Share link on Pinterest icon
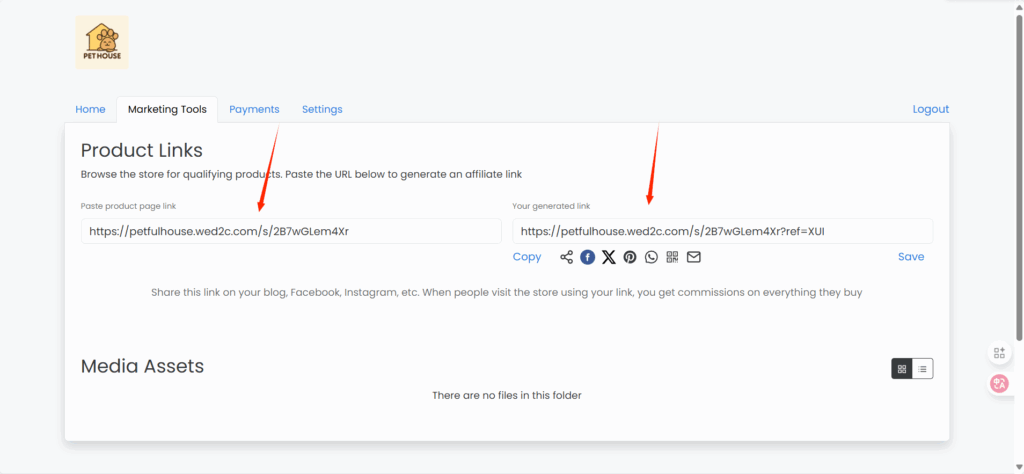The width and height of the screenshot is (1024, 474). [x=630, y=257]
